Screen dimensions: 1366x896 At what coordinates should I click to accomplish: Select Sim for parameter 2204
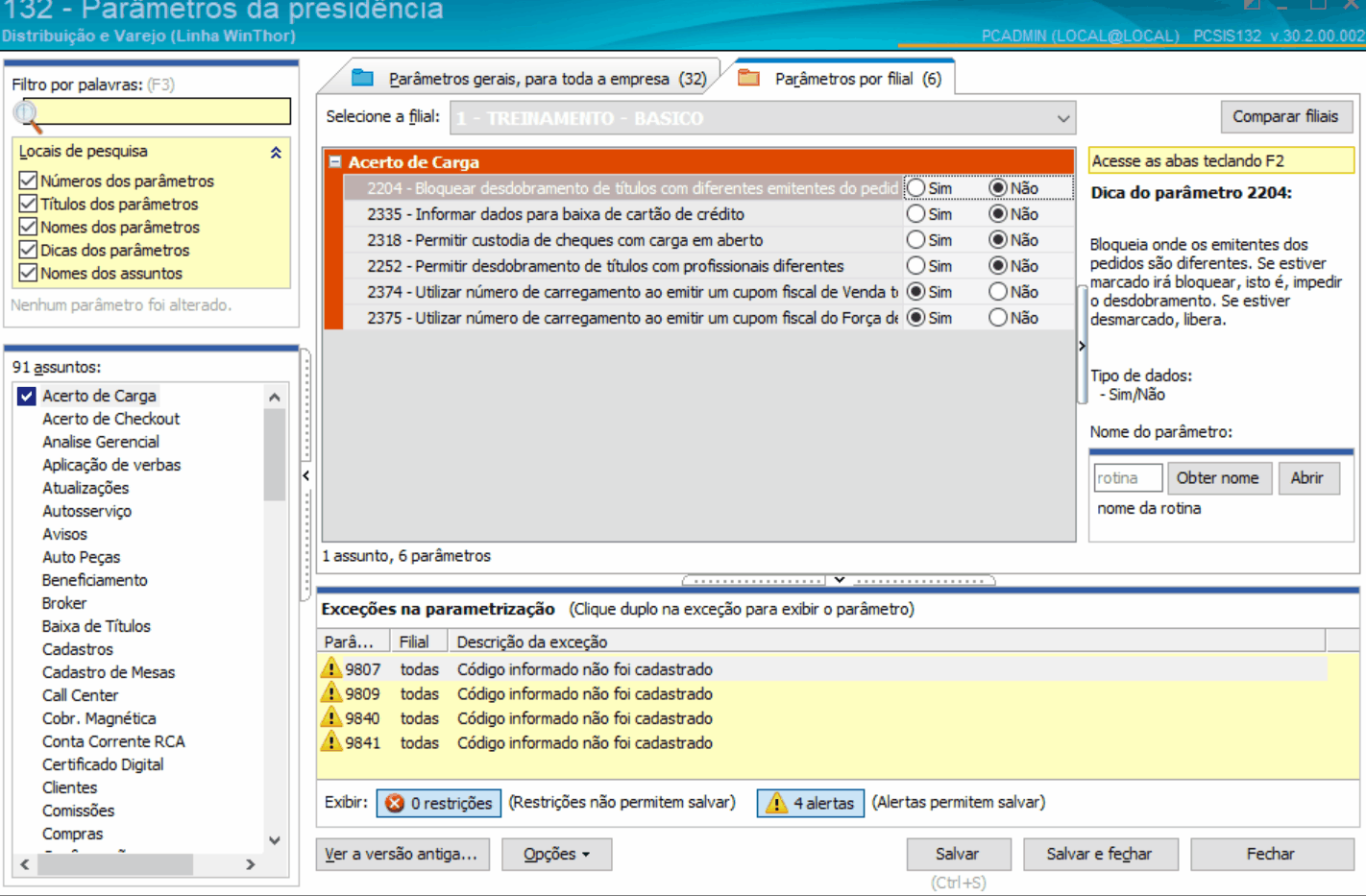(916, 188)
